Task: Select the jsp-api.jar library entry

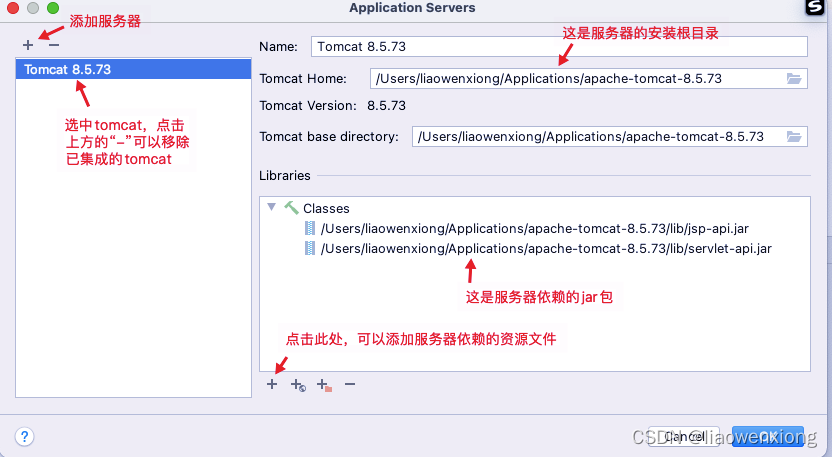Action: [x=534, y=229]
